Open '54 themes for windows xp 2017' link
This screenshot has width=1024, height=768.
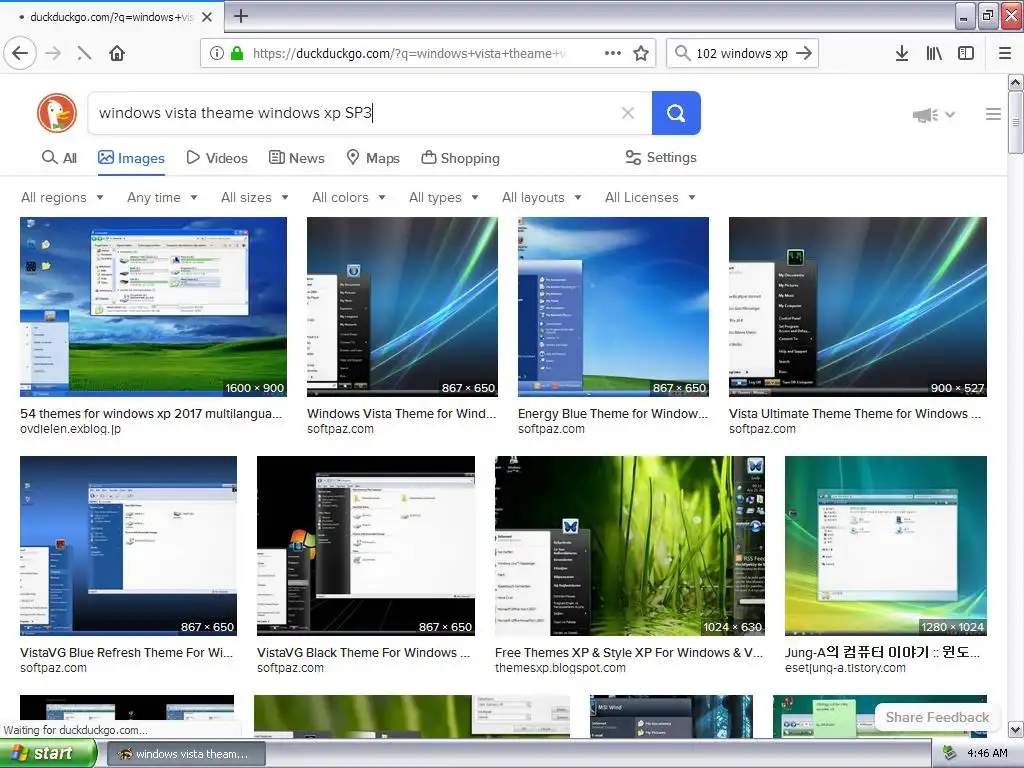[x=151, y=413]
